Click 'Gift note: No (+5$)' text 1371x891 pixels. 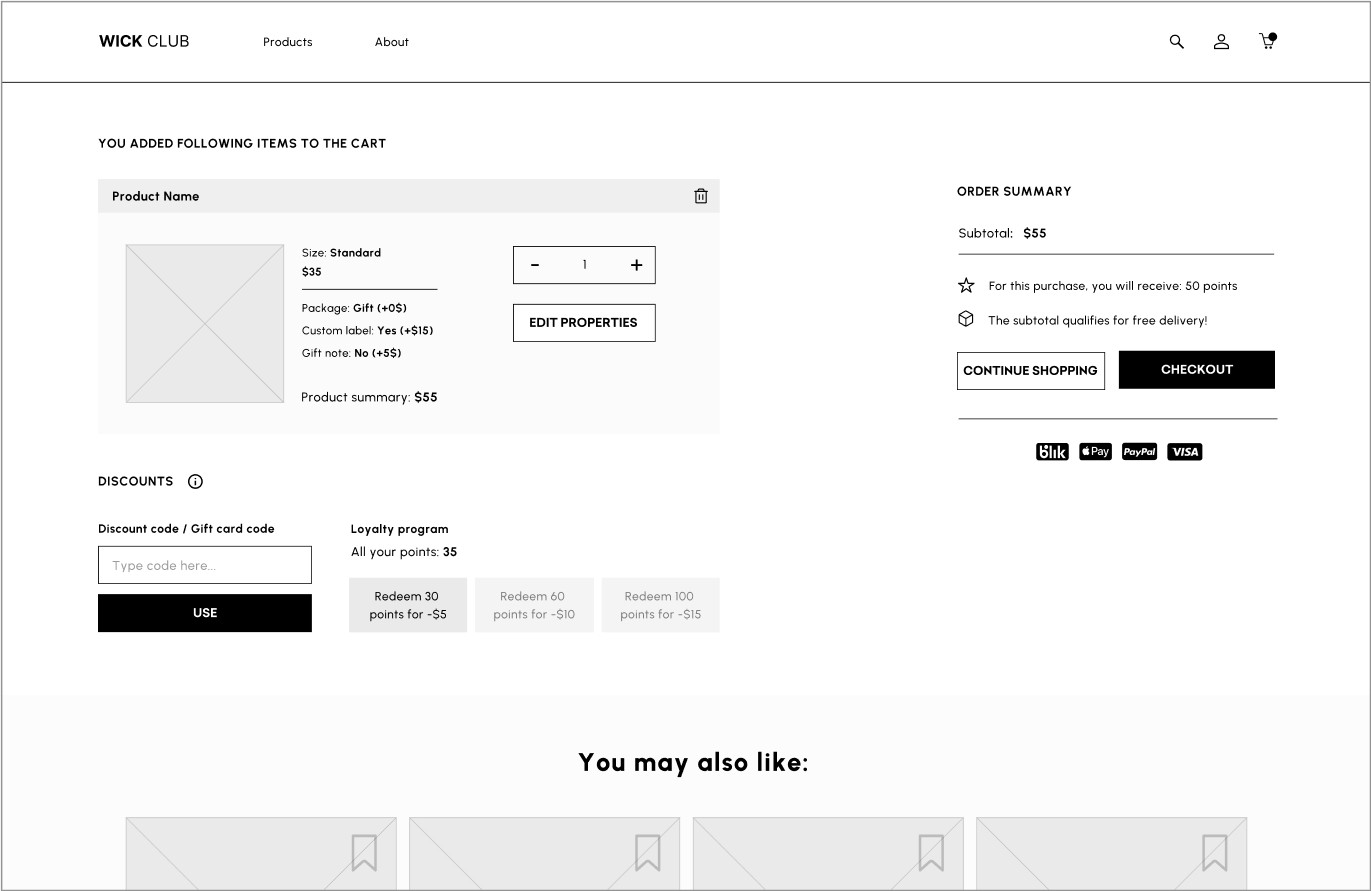(x=352, y=353)
